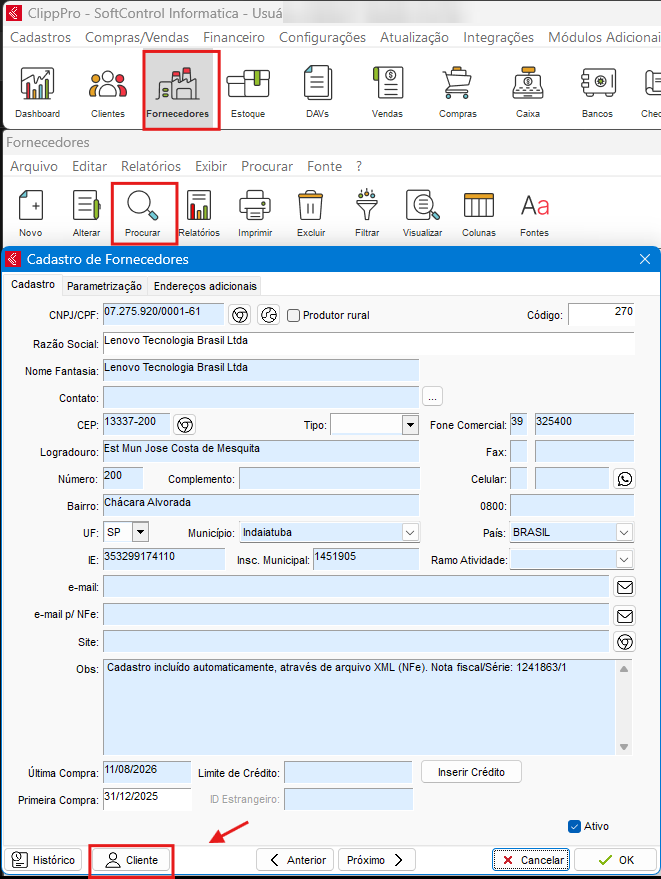Image resolution: width=661 pixels, height=879 pixels.
Task: Close the Cadastro de Fornecedores dialog
Action: [645, 259]
